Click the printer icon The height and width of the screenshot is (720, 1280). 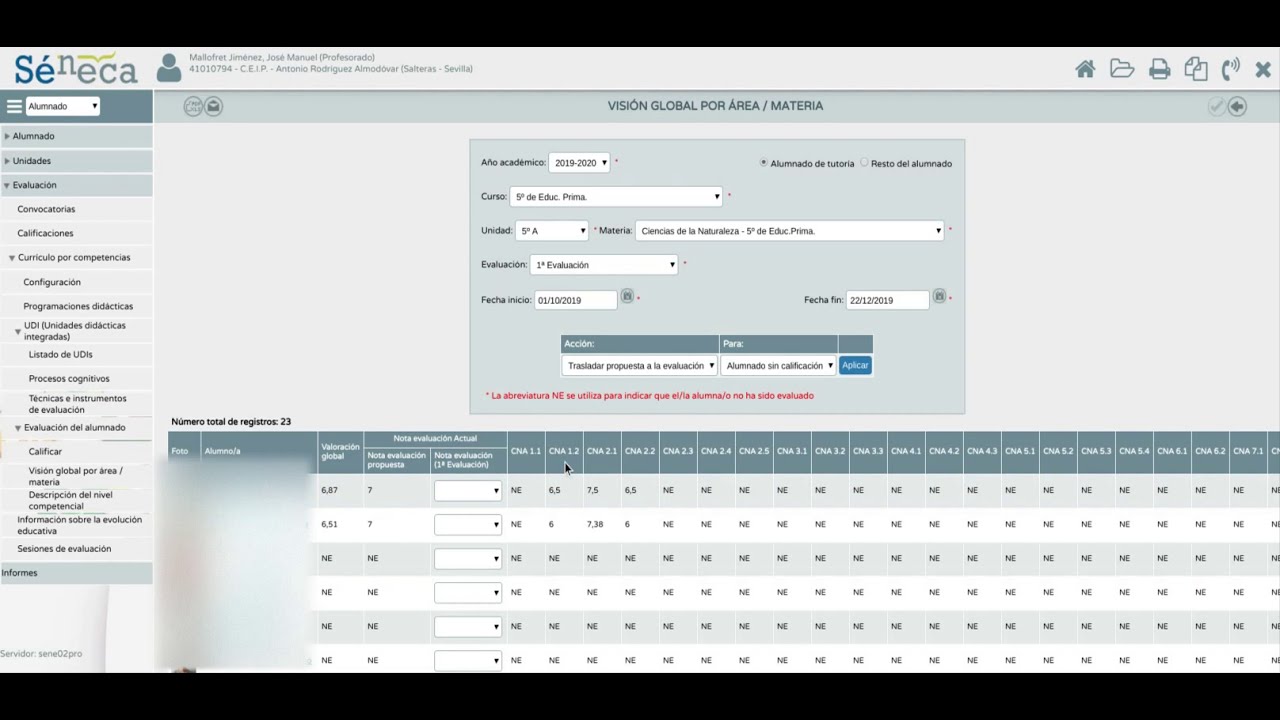1160,69
